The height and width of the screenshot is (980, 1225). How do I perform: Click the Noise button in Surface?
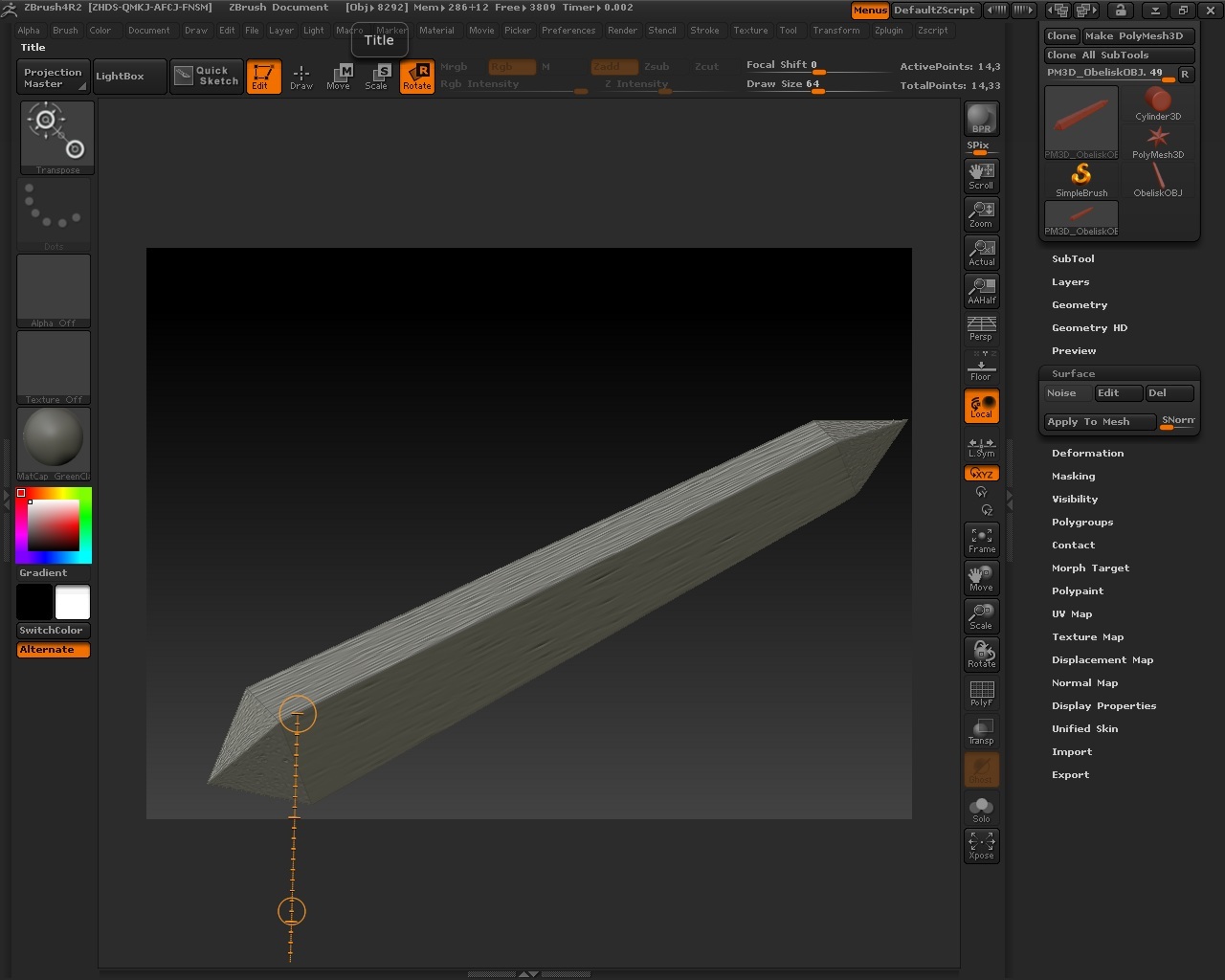pyautogui.click(x=1067, y=393)
